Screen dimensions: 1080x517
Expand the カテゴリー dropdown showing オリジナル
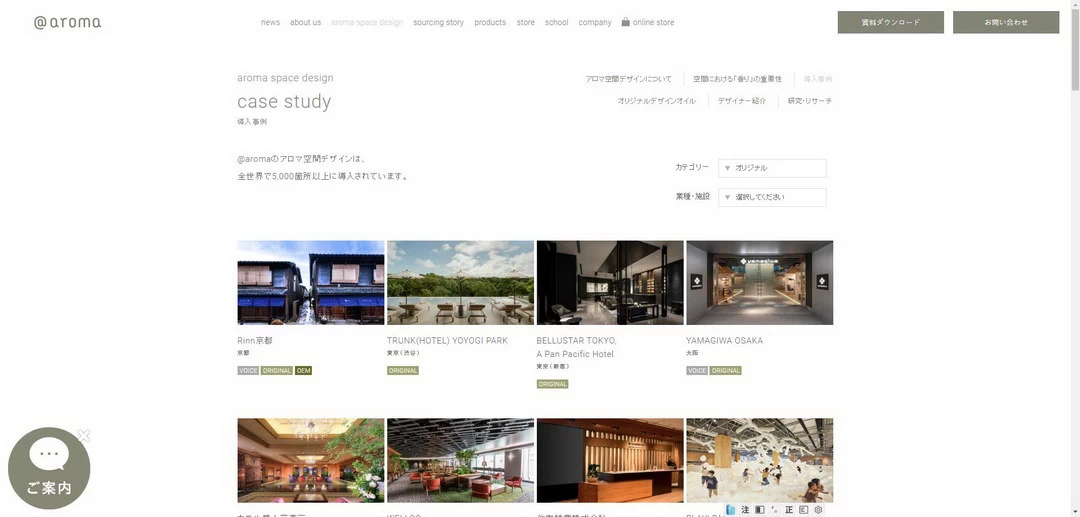[x=772, y=168]
